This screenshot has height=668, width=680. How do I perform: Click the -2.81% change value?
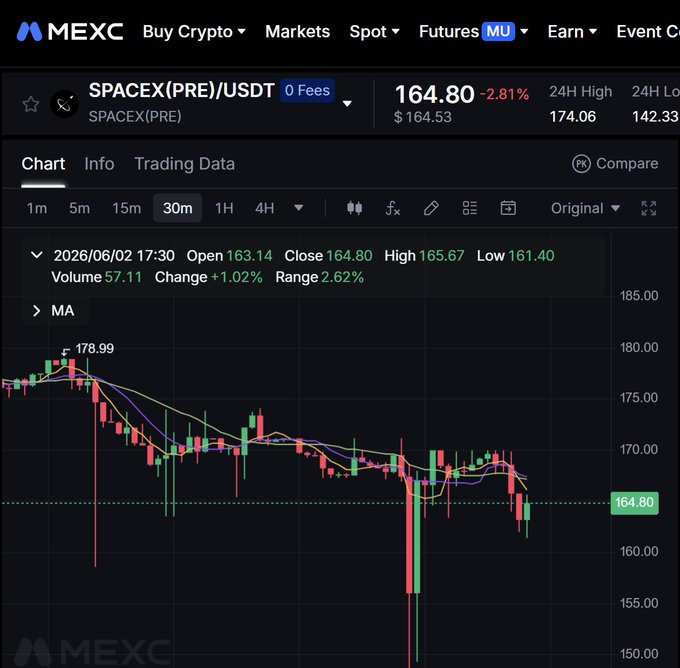504,94
